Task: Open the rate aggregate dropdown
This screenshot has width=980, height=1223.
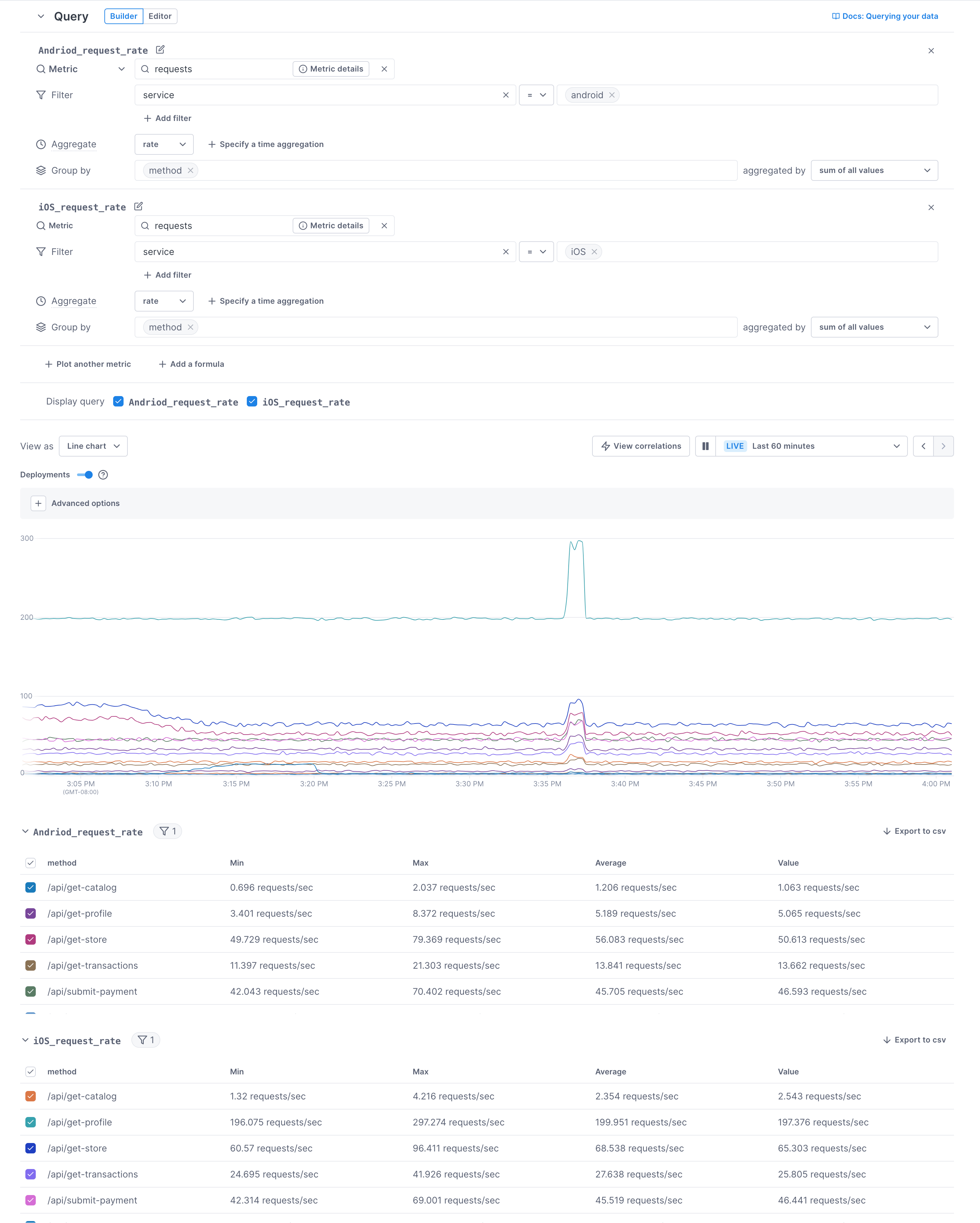Action: click(164, 144)
